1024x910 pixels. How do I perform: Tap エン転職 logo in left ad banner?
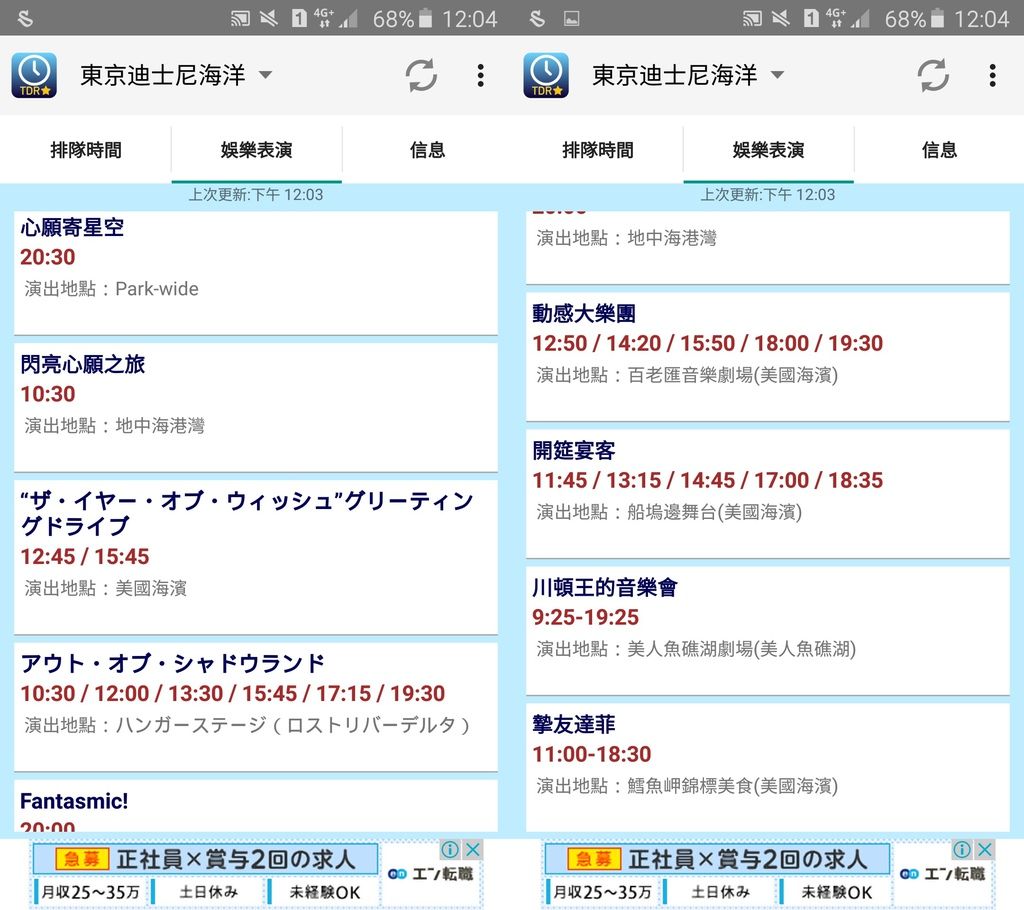coord(431,874)
